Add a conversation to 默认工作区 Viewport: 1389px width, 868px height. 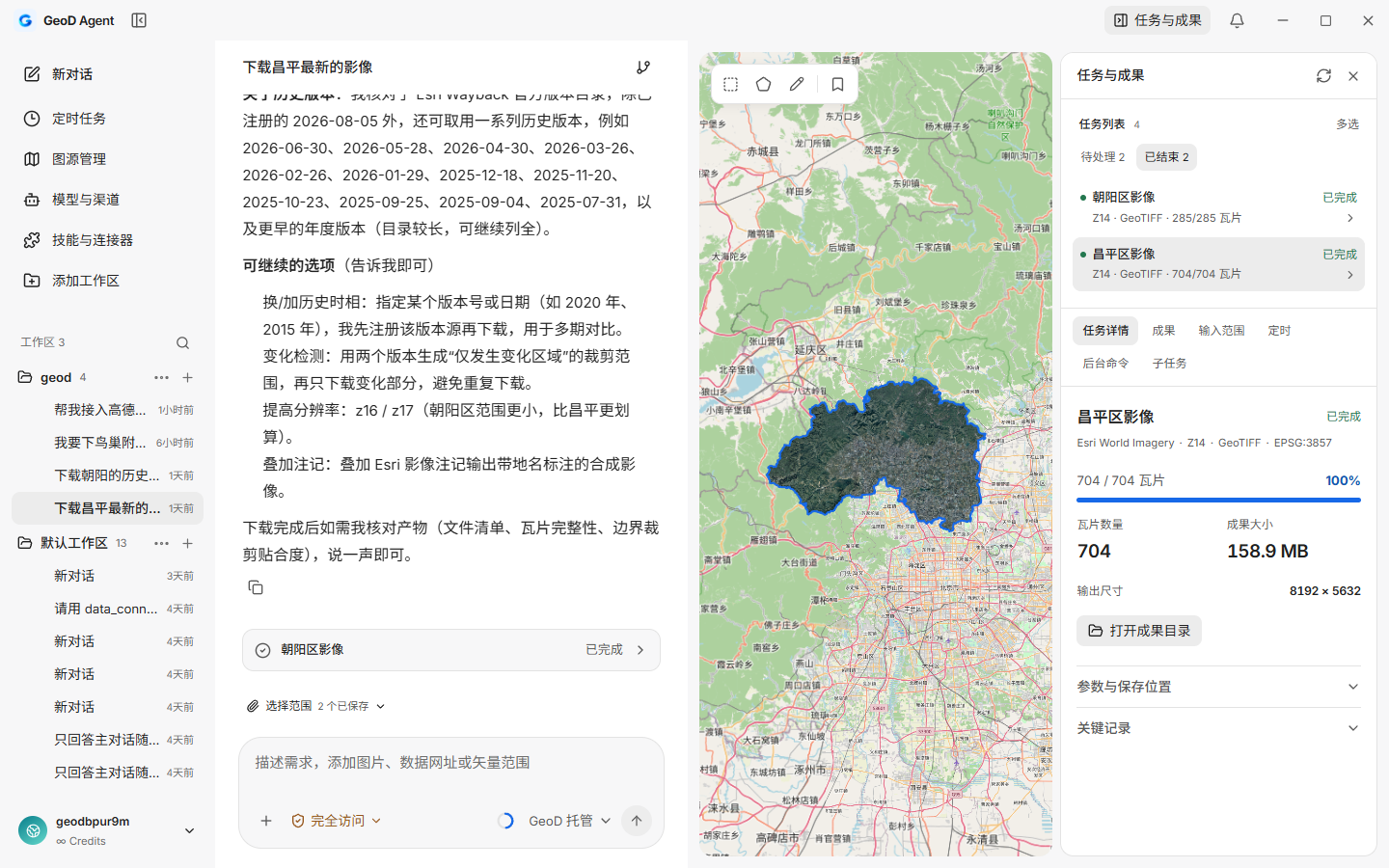tap(188, 543)
